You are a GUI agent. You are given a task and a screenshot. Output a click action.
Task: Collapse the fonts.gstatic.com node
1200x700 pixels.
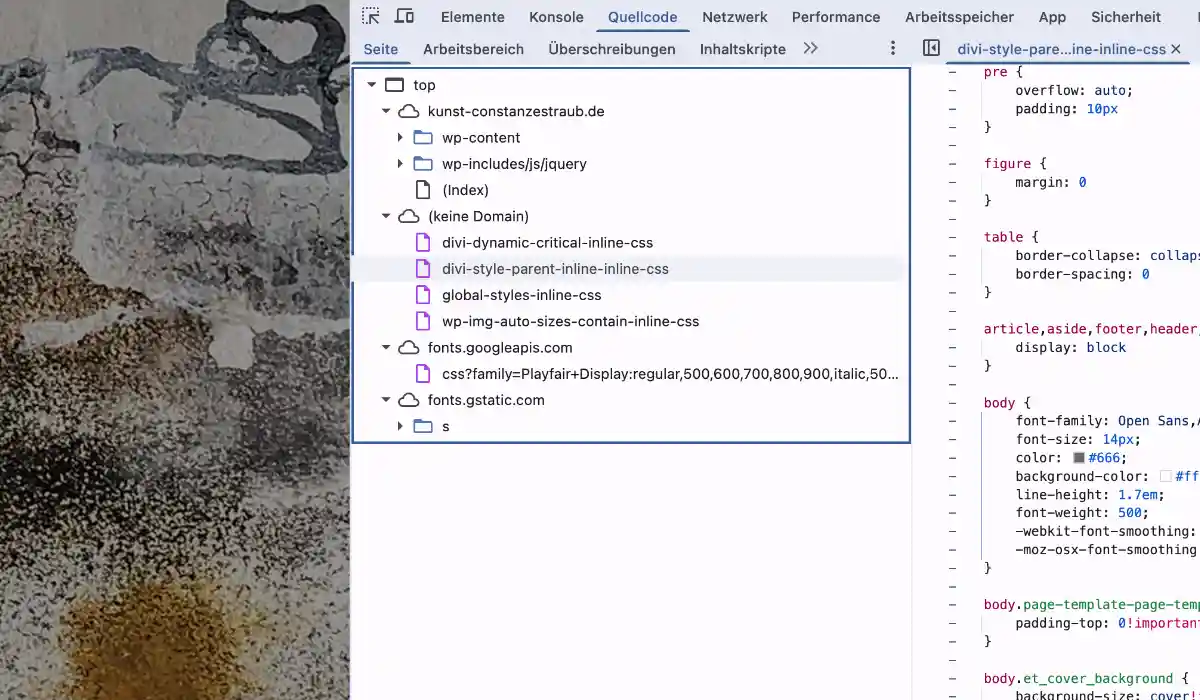(386, 400)
